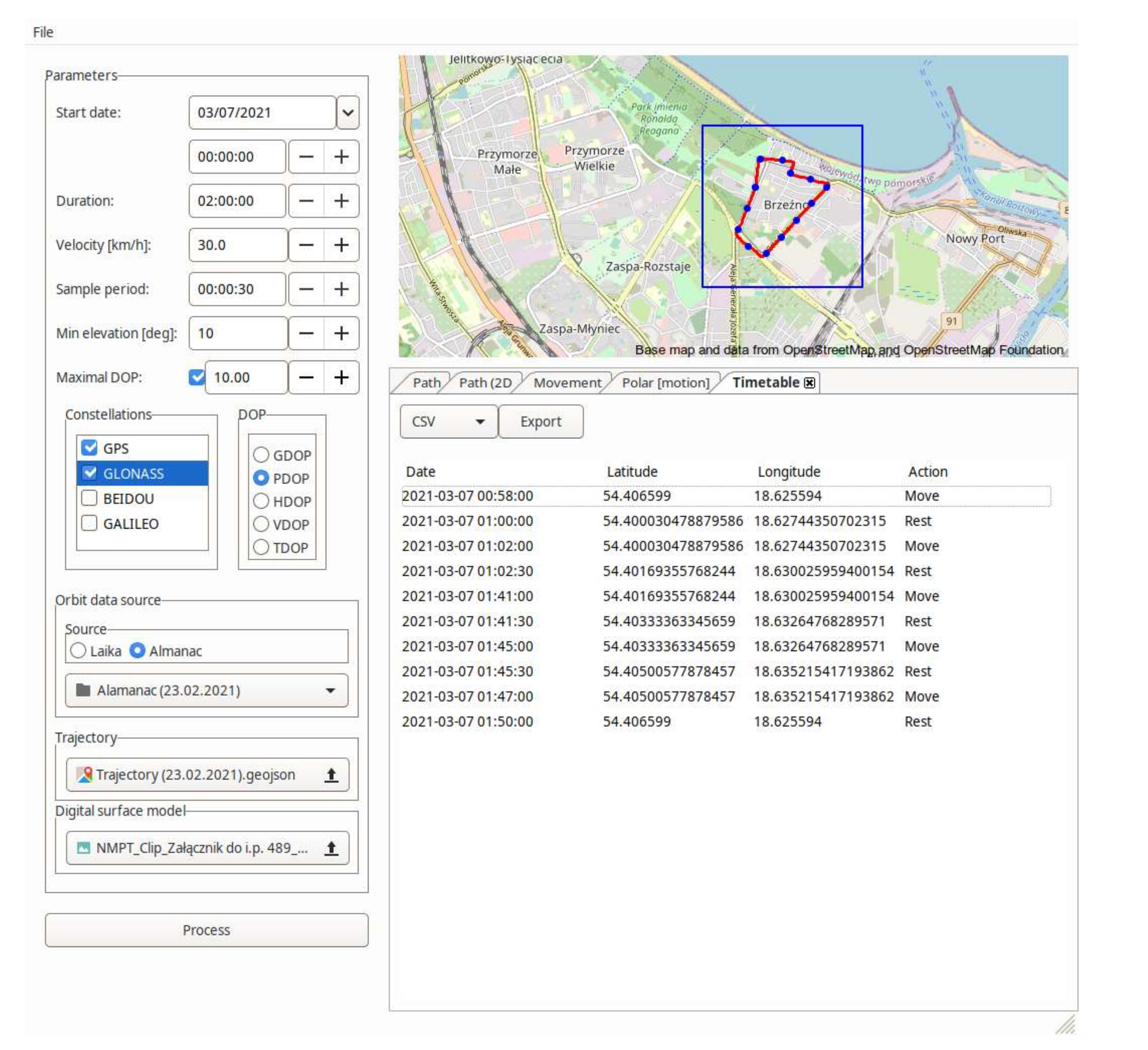Uncheck the Maximal DOP checkbox
Viewport: 1148px width, 1050px height.
[x=196, y=377]
